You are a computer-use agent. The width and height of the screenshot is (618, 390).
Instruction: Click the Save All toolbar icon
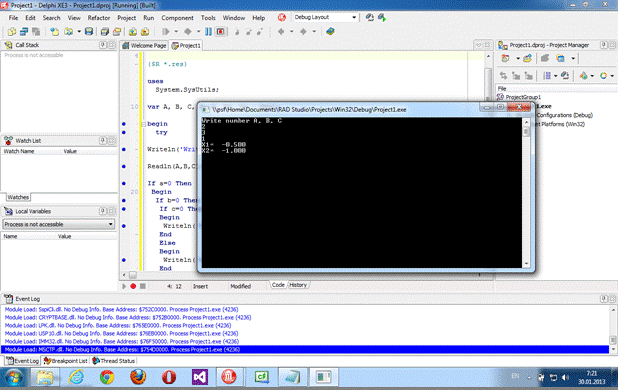tap(104, 32)
